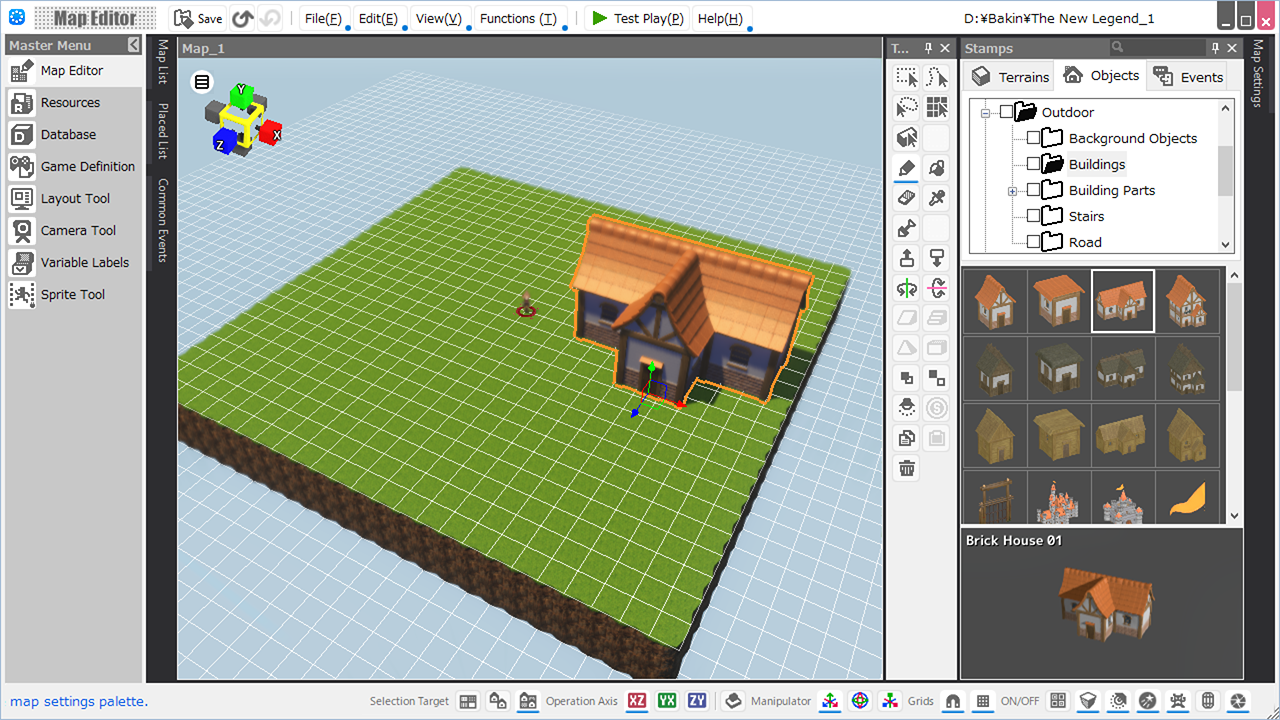Switch to the Terrains tab
The height and width of the screenshot is (720, 1280).
pyautogui.click(x=1011, y=76)
